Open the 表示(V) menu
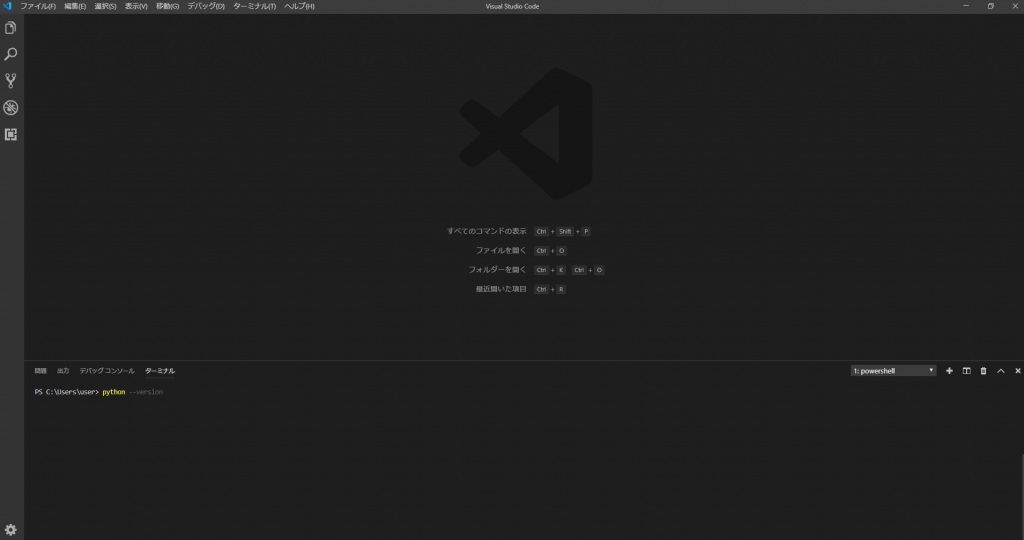This screenshot has height=540, width=1024. click(x=136, y=6)
